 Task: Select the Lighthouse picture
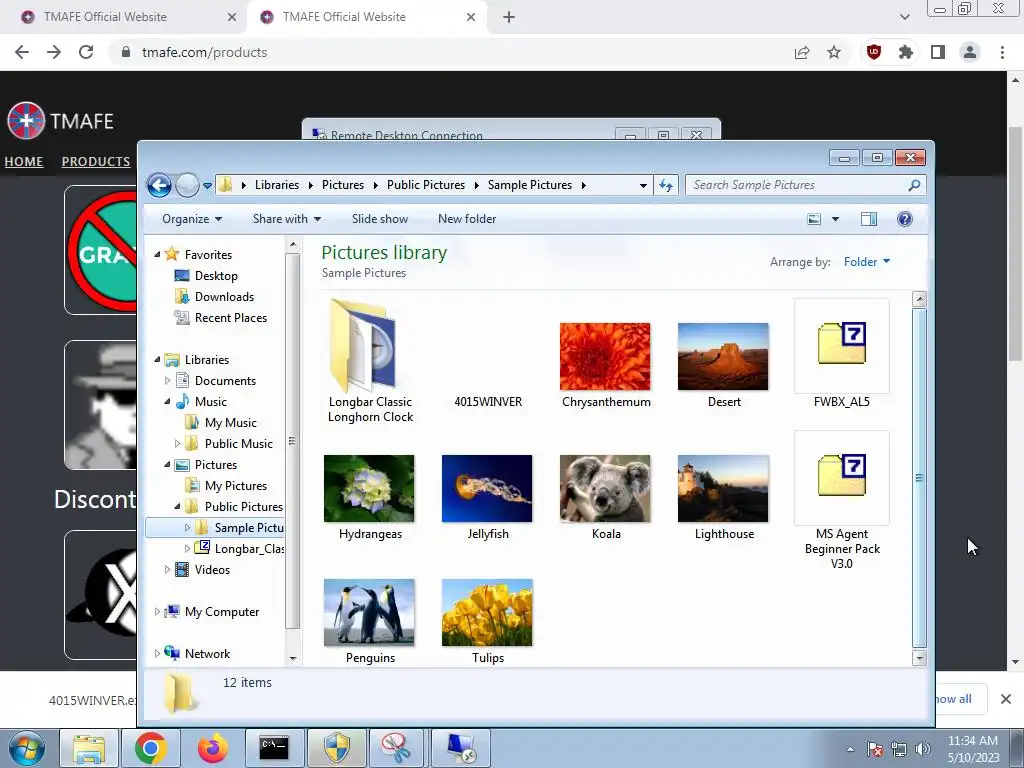point(724,498)
